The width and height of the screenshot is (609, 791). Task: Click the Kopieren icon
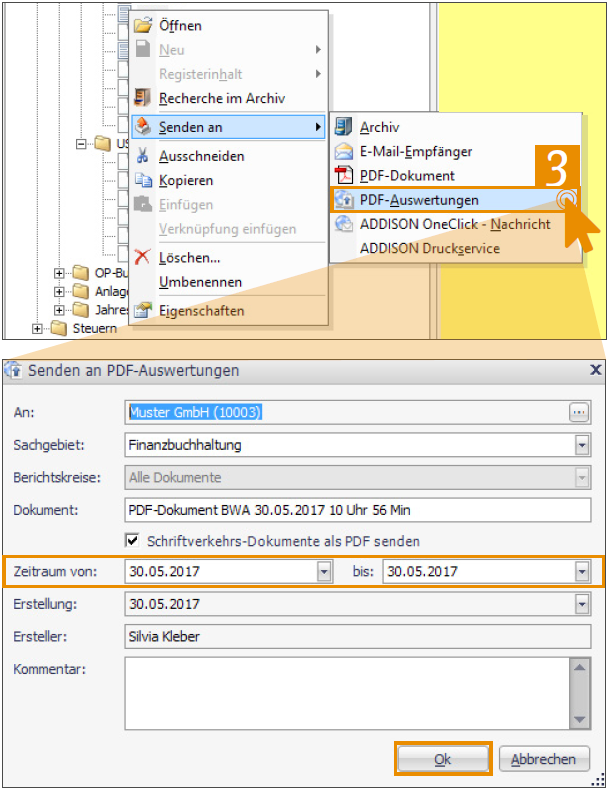coord(143,180)
